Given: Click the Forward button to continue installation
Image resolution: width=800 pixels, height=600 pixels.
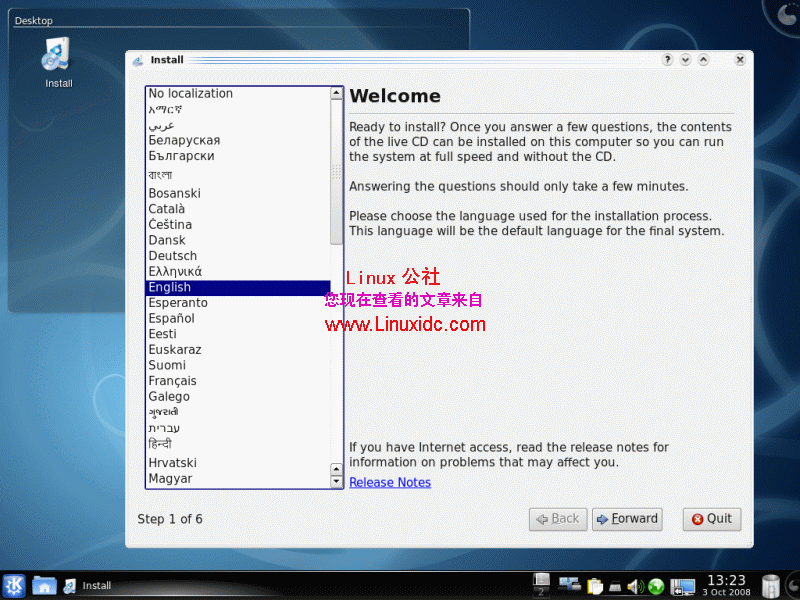Looking at the screenshot, I should pos(627,519).
